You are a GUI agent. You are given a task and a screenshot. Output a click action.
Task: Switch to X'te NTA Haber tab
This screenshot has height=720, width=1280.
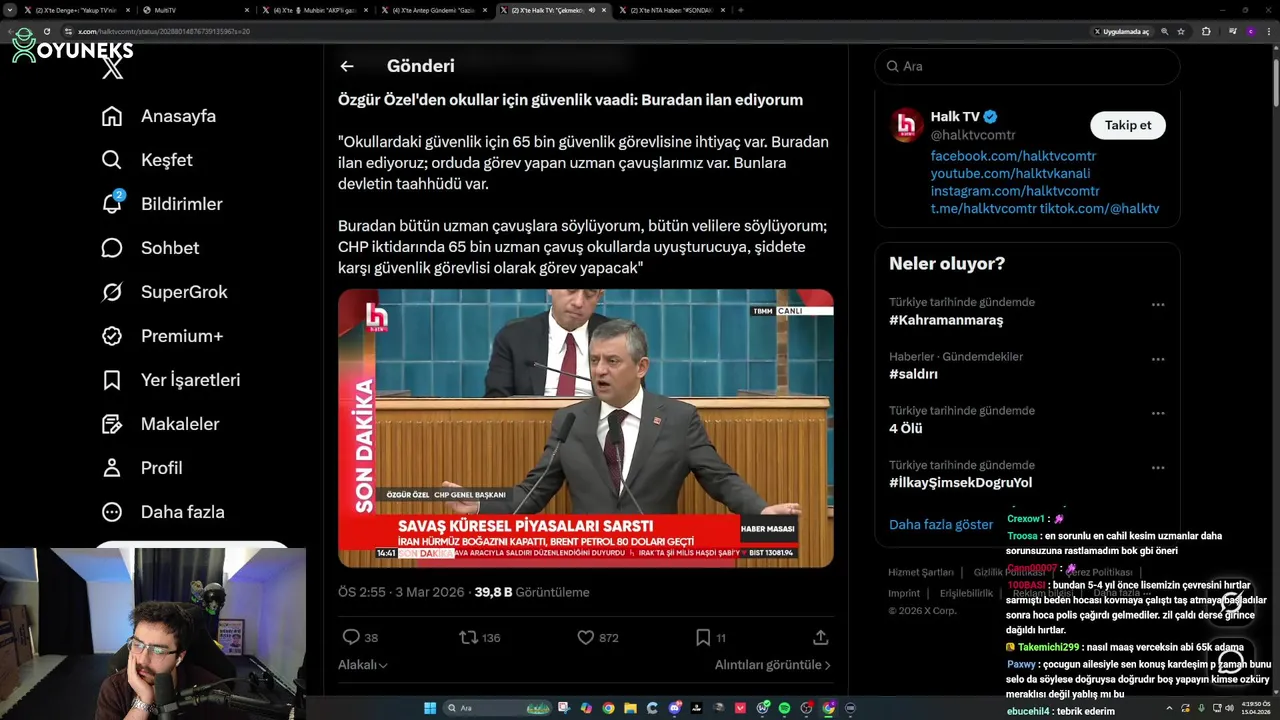pos(672,10)
